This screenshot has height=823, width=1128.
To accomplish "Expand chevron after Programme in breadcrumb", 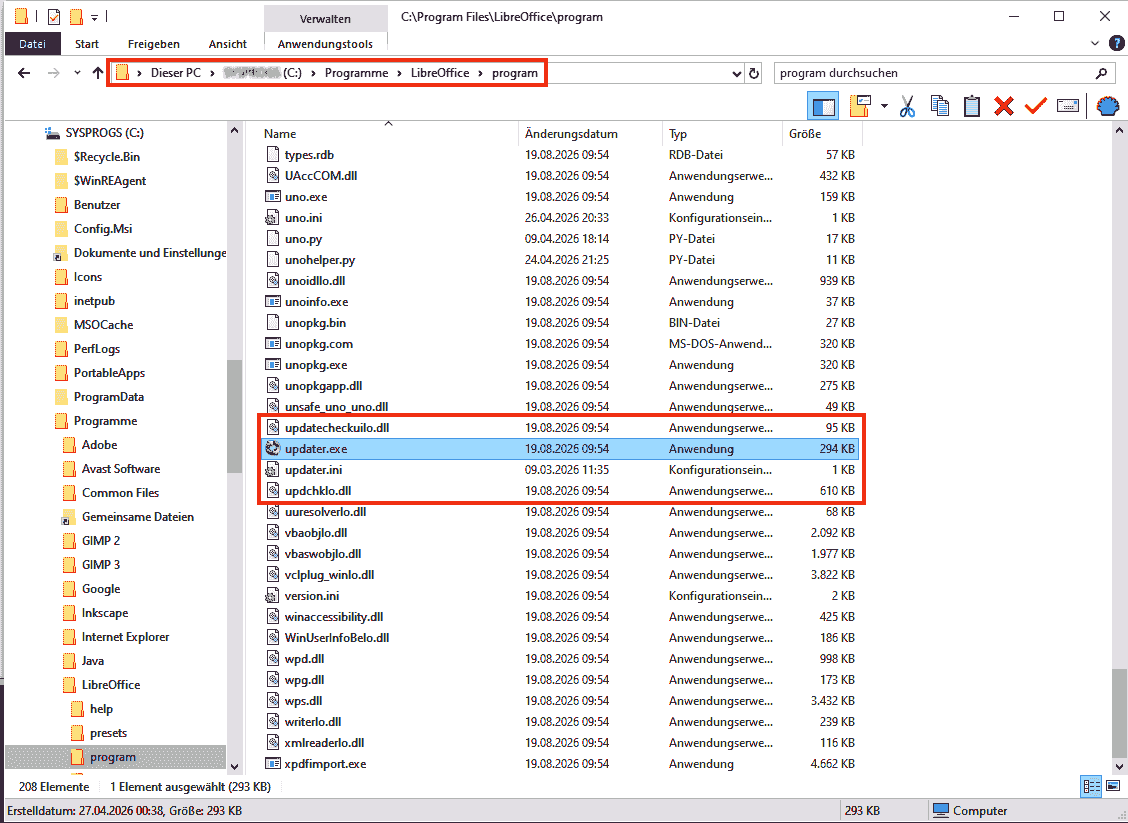I will (x=399, y=73).
